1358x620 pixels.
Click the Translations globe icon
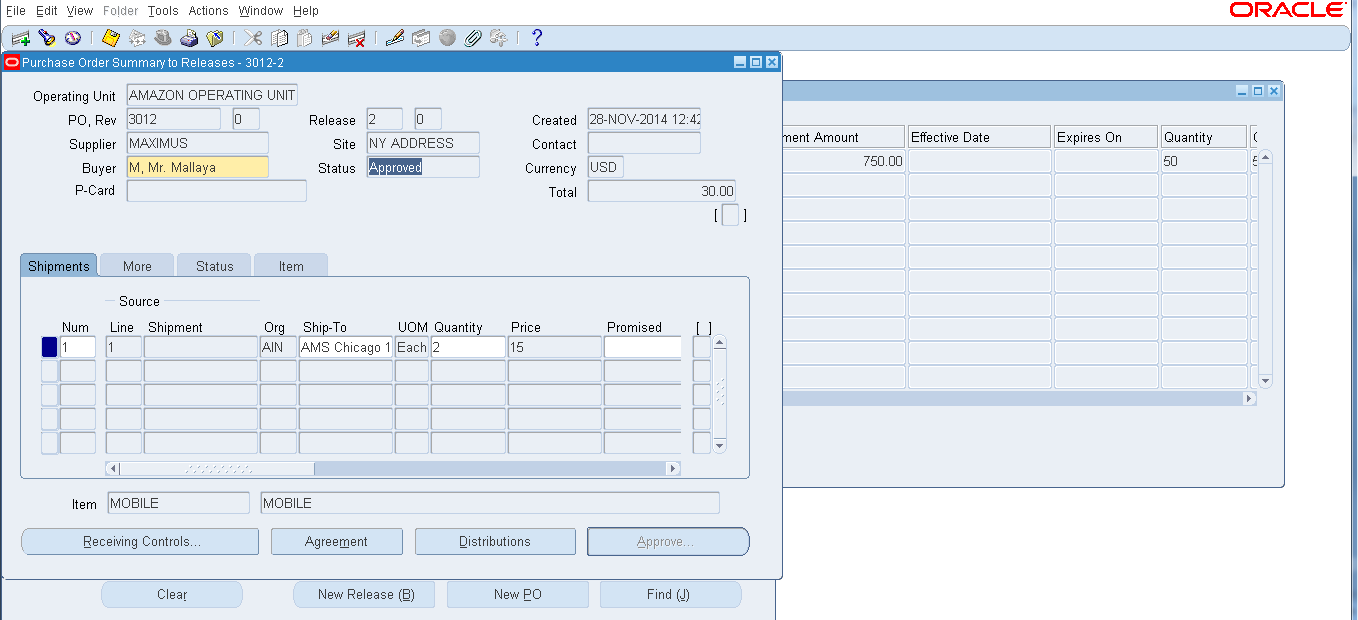coord(447,38)
